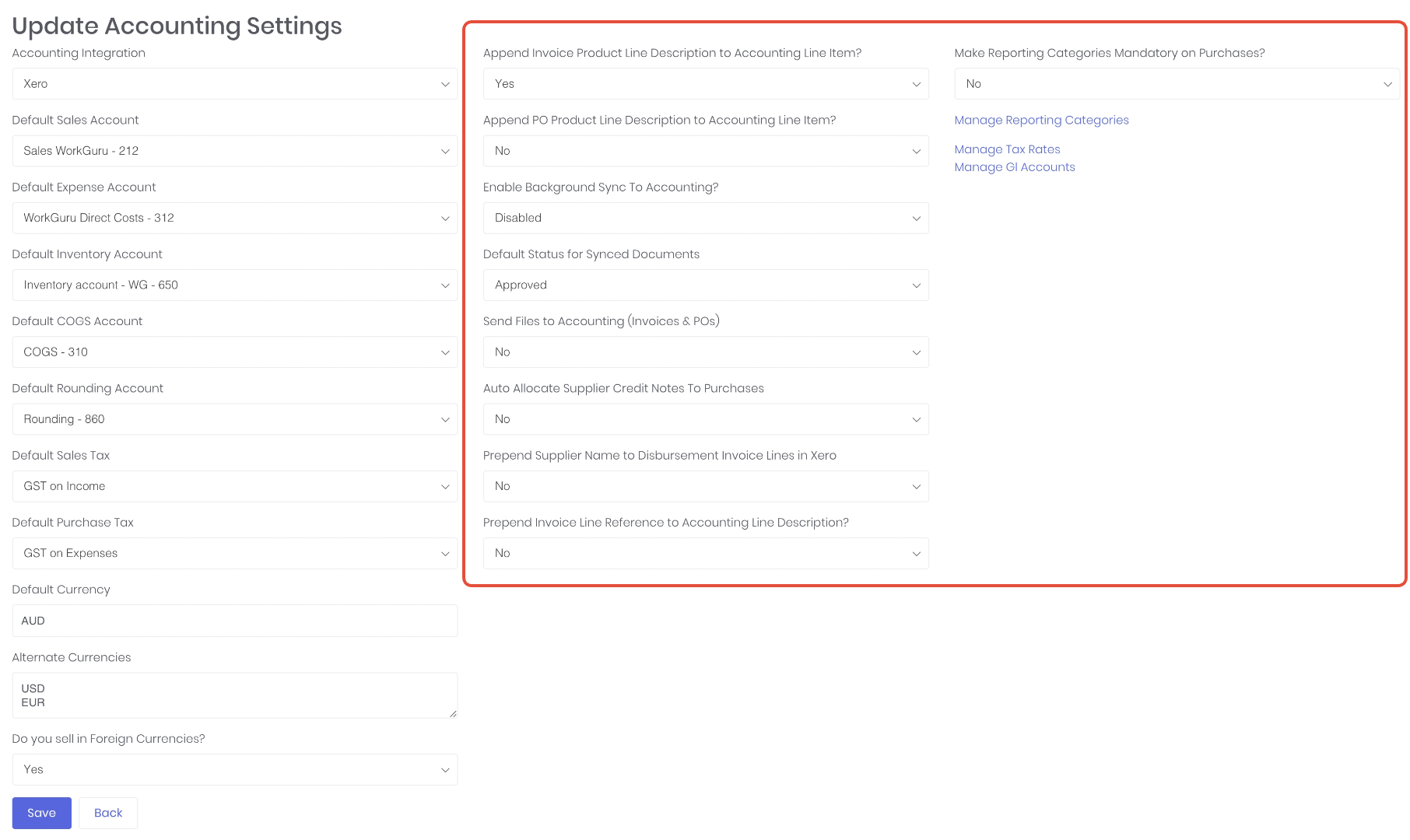Click the Back button

108,813
